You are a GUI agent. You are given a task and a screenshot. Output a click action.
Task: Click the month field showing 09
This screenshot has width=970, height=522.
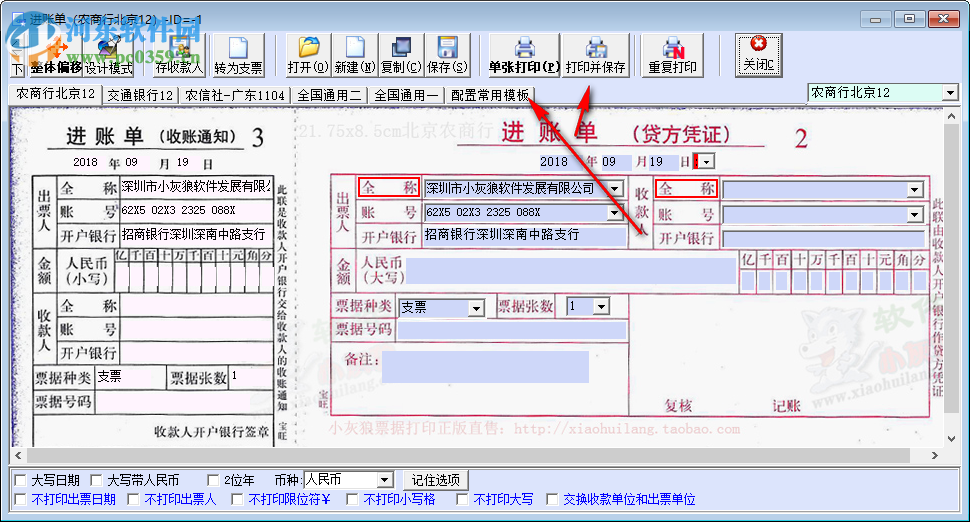[616, 162]
